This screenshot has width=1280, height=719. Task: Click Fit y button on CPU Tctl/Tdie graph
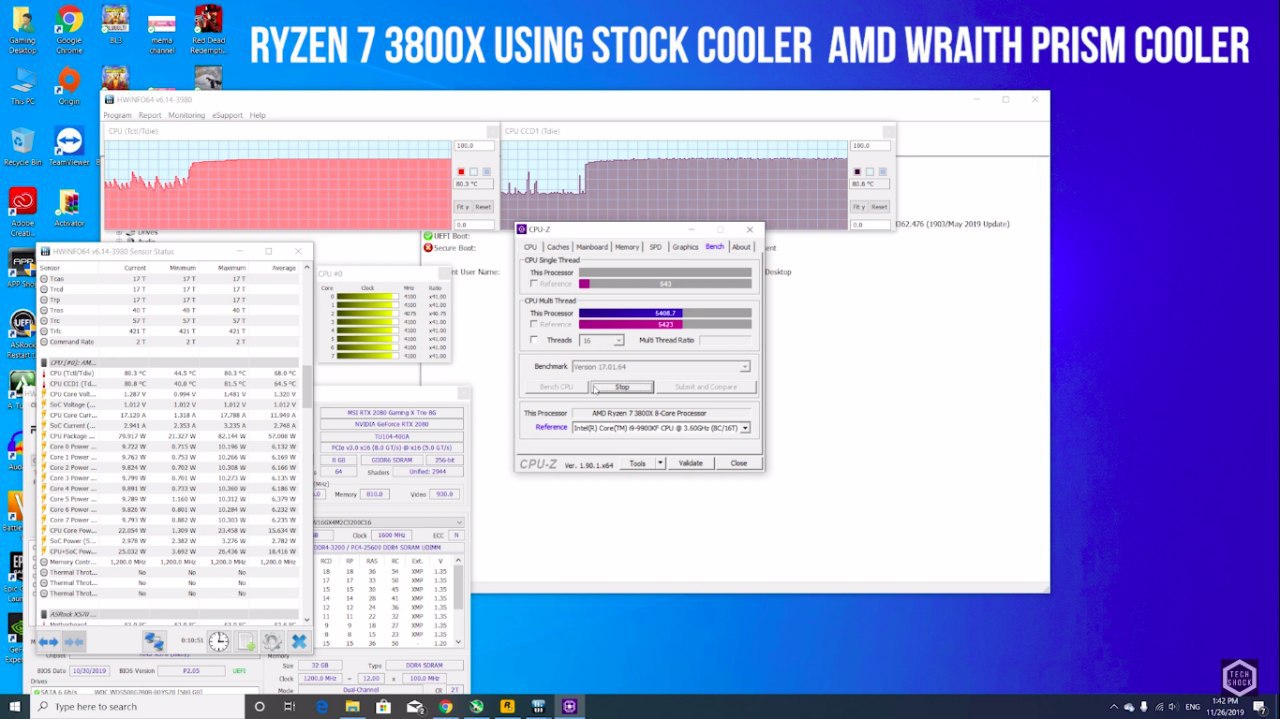[463, 207]
